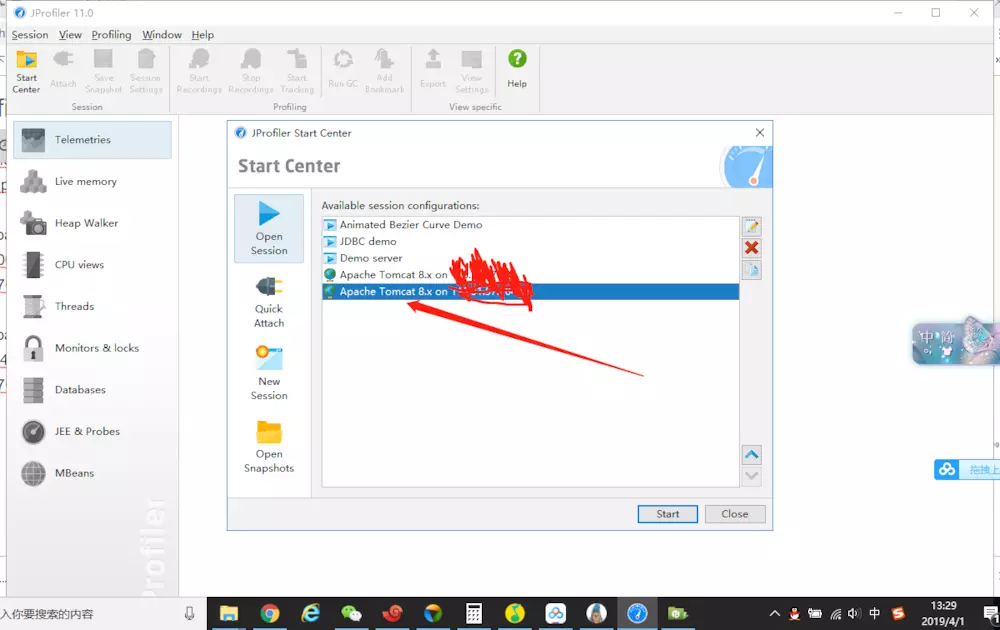Open View Settings from the toolbar
Screen dimensions: 1000x630
[x=472, y=71]
